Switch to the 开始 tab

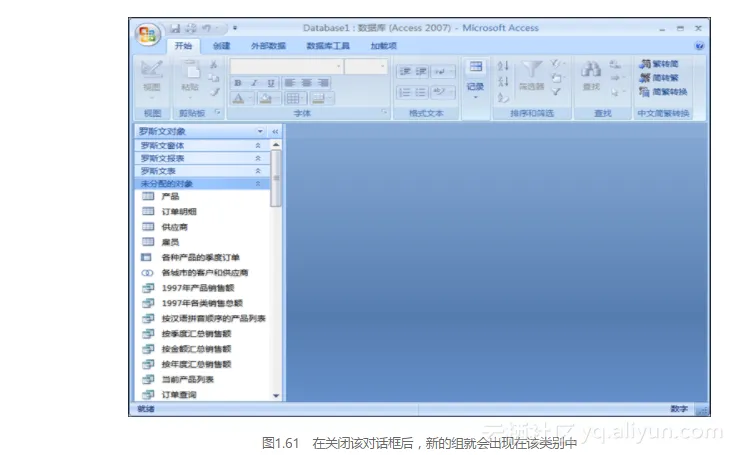click(x=184, y=46)
